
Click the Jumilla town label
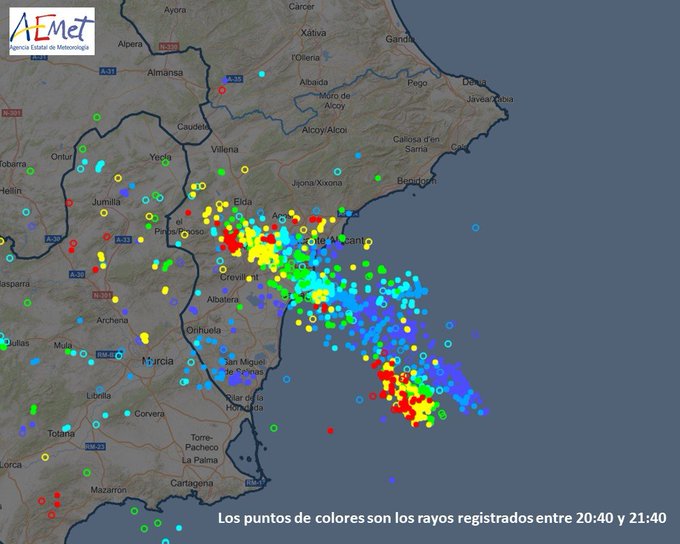click(x=105, y=201)
